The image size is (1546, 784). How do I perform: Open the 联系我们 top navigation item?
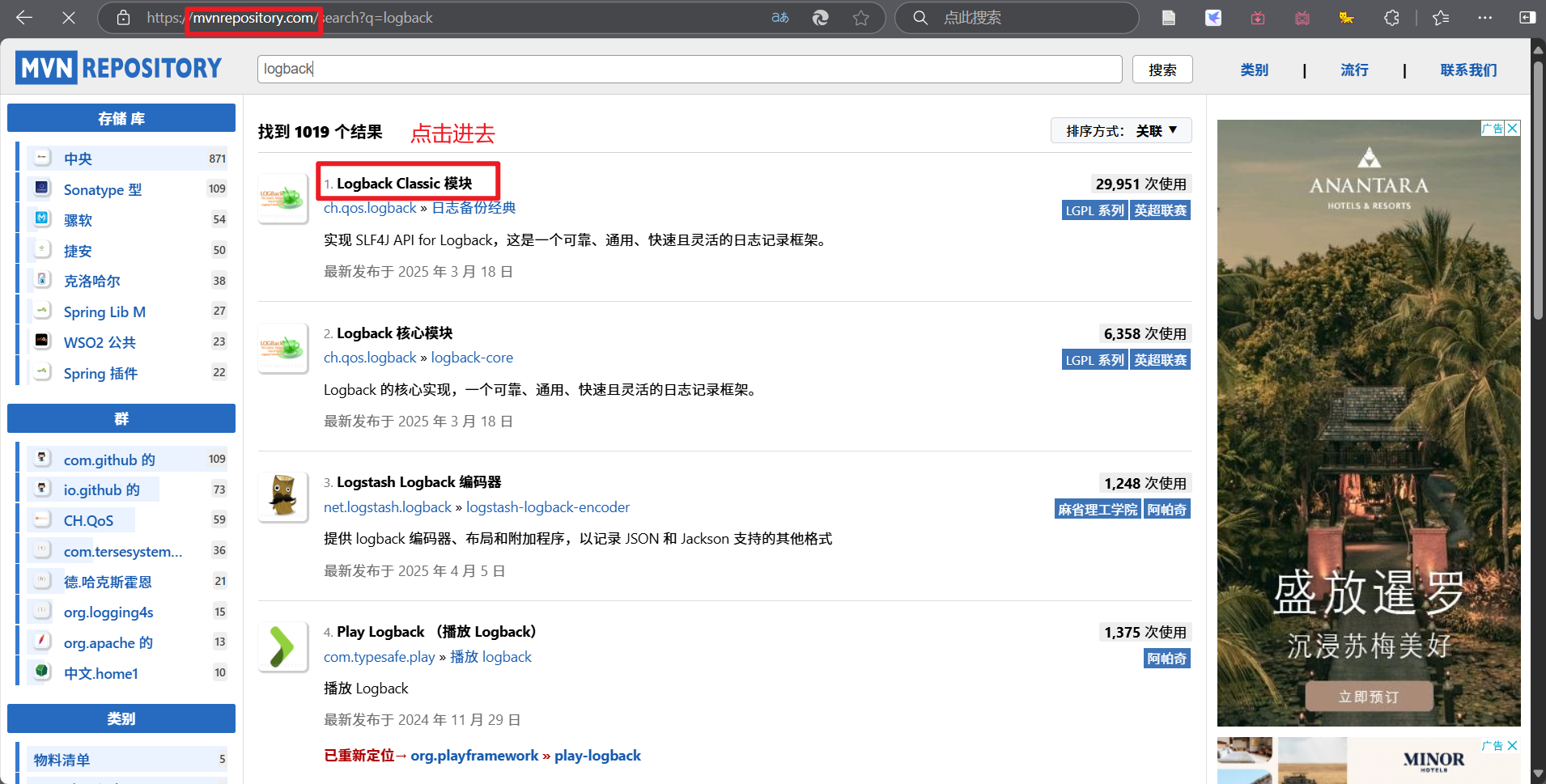1468,70
